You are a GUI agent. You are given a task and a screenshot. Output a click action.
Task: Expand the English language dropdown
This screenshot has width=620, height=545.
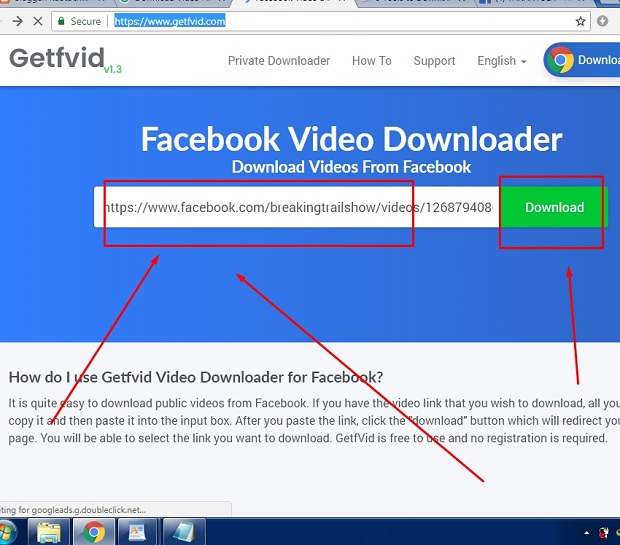[501, 61]
